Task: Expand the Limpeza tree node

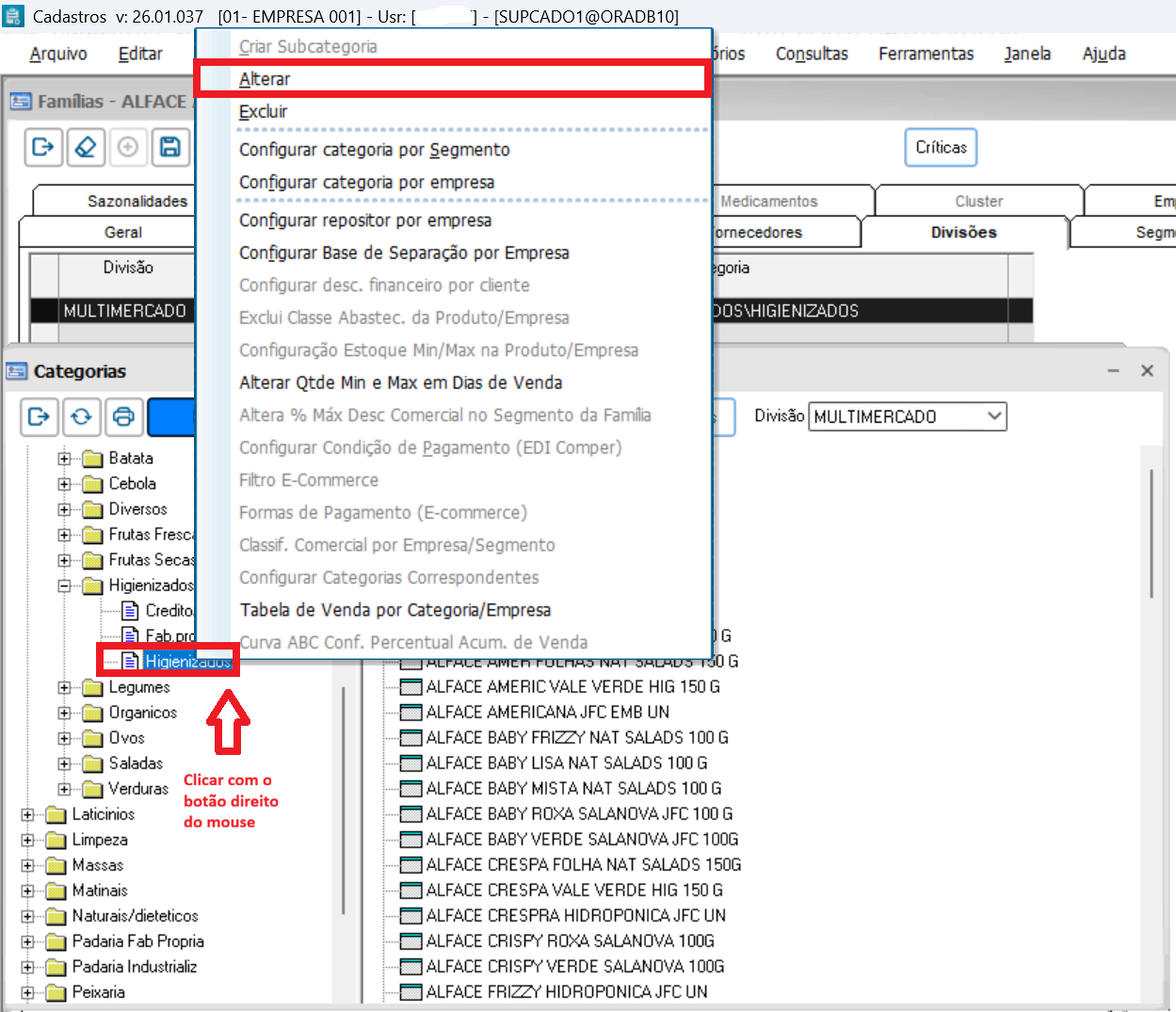Action: coord(27,840)
